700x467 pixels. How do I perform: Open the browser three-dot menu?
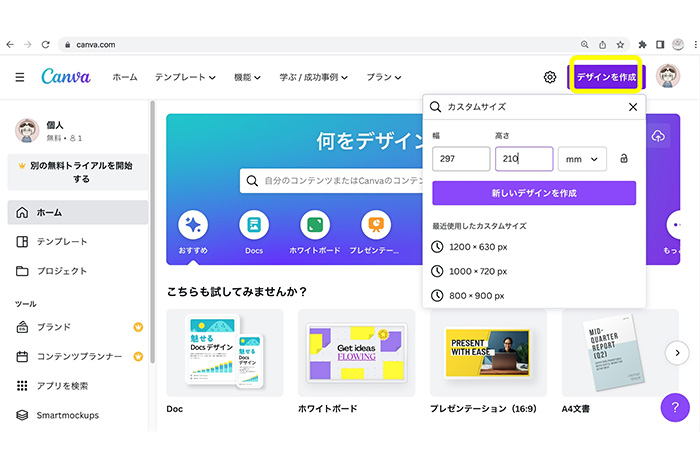click(x=695, y=45)
